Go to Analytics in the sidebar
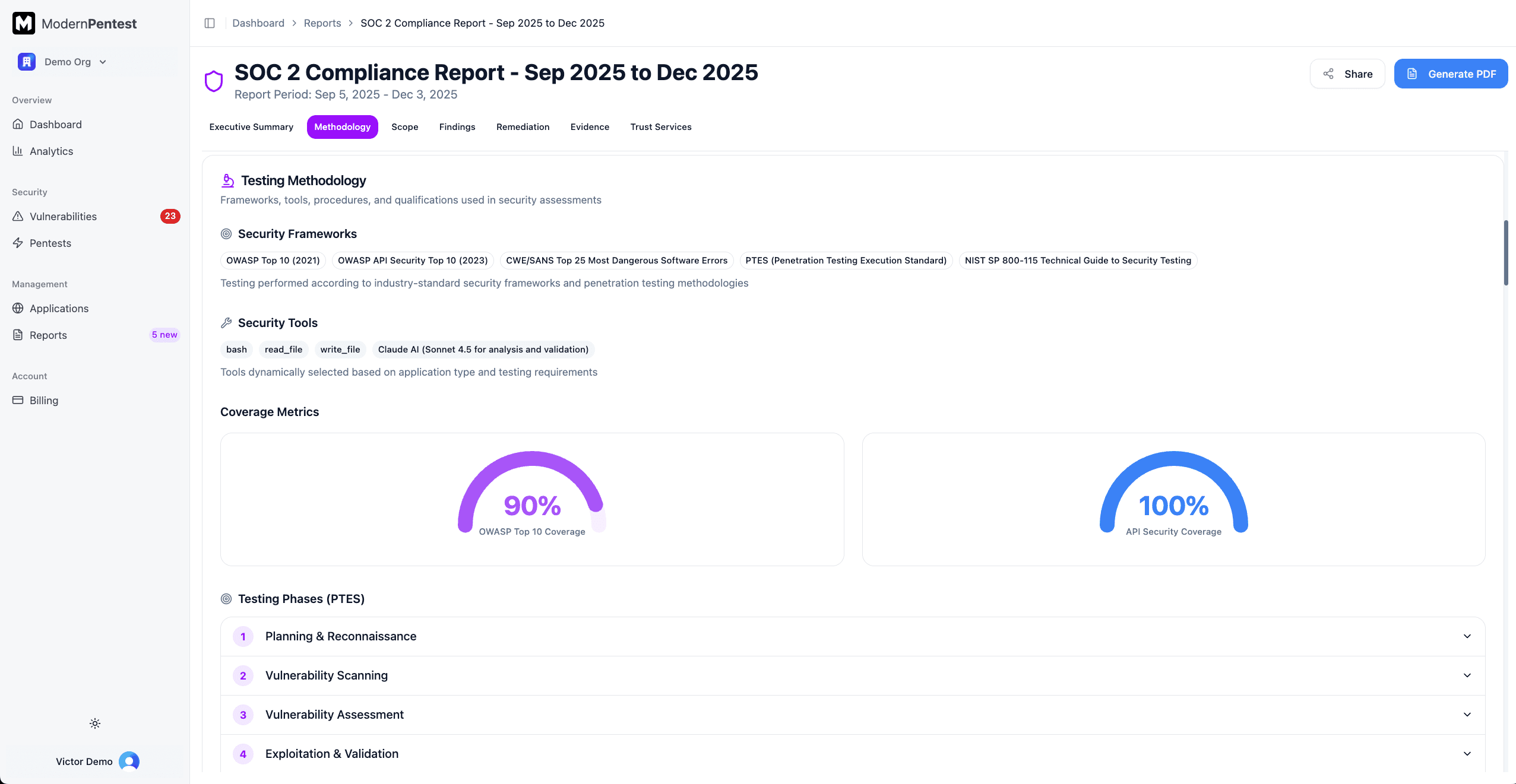This screenshot has height=784, width=1516. click(x=51, y=151)
